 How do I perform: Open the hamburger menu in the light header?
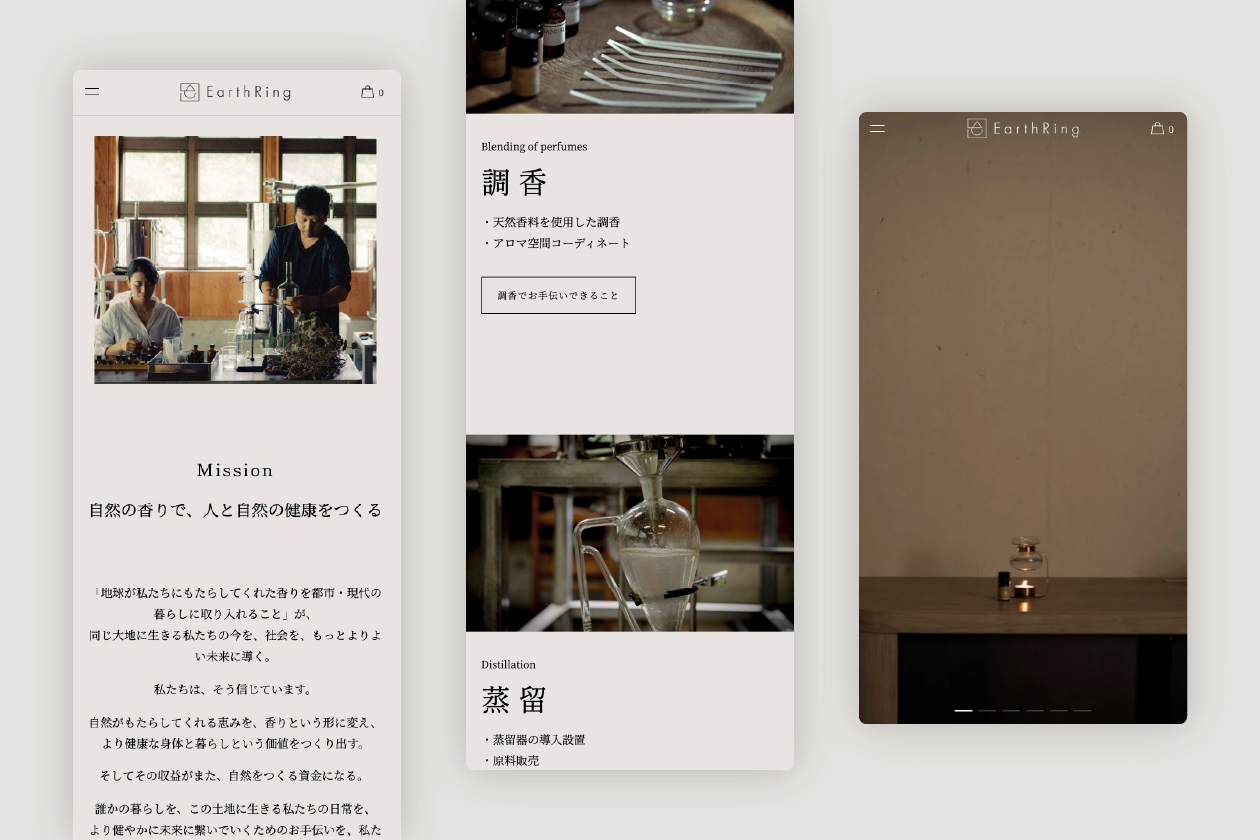[92, 91]
